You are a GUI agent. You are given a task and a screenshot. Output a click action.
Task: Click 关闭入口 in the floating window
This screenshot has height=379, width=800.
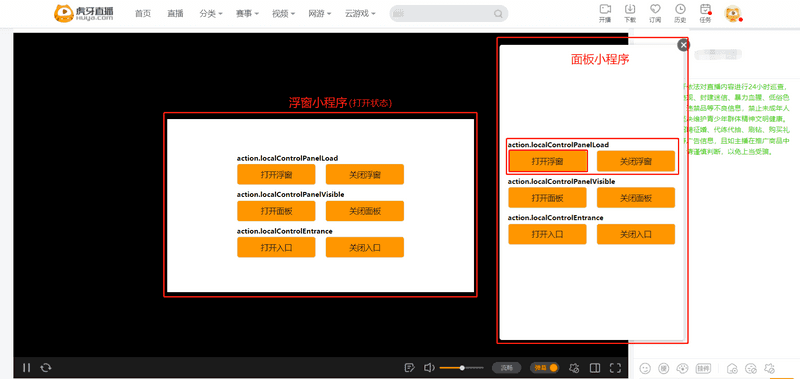[365, 247]
